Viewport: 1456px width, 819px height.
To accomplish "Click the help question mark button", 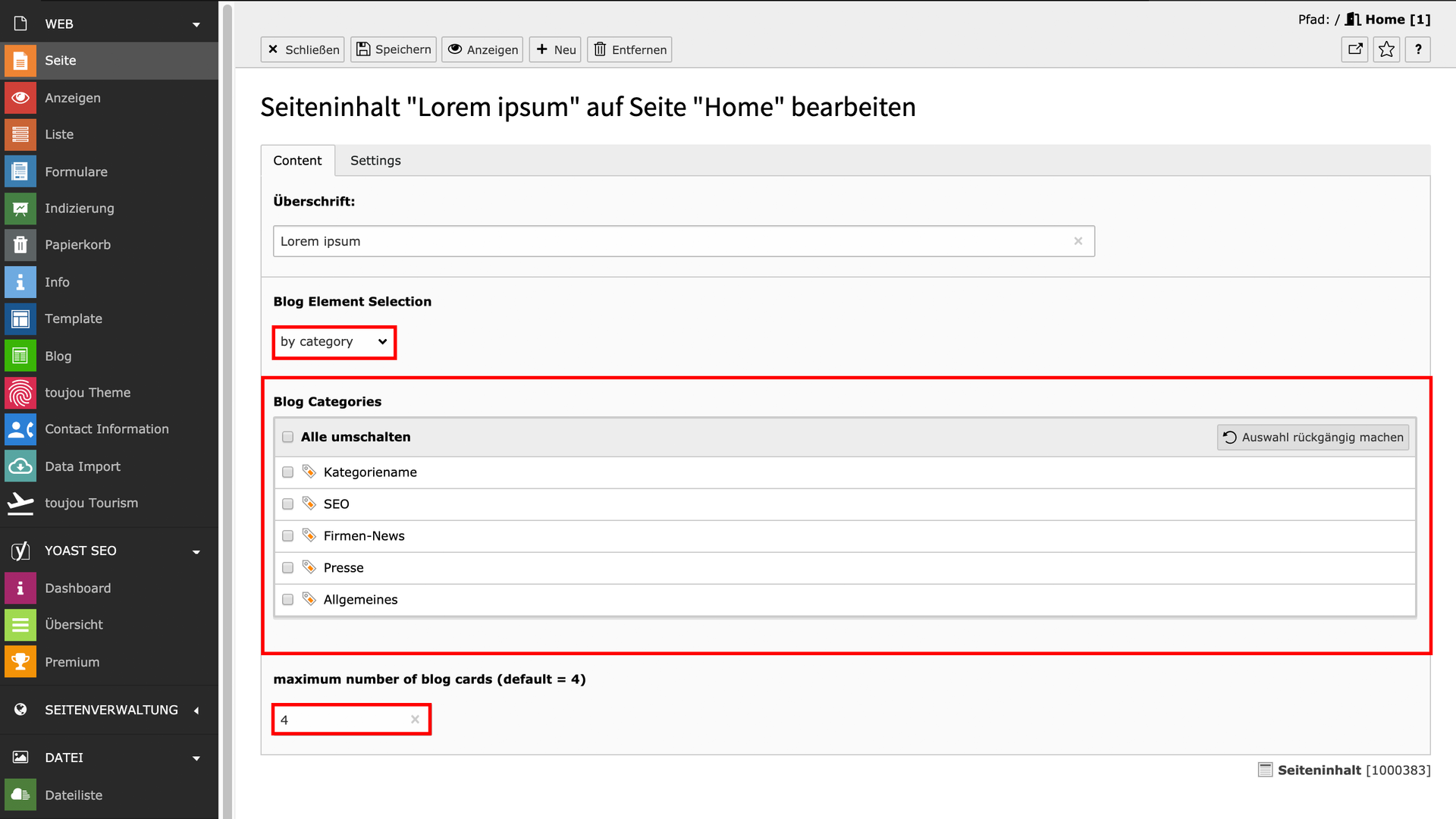I will [x=1417, y=50].
